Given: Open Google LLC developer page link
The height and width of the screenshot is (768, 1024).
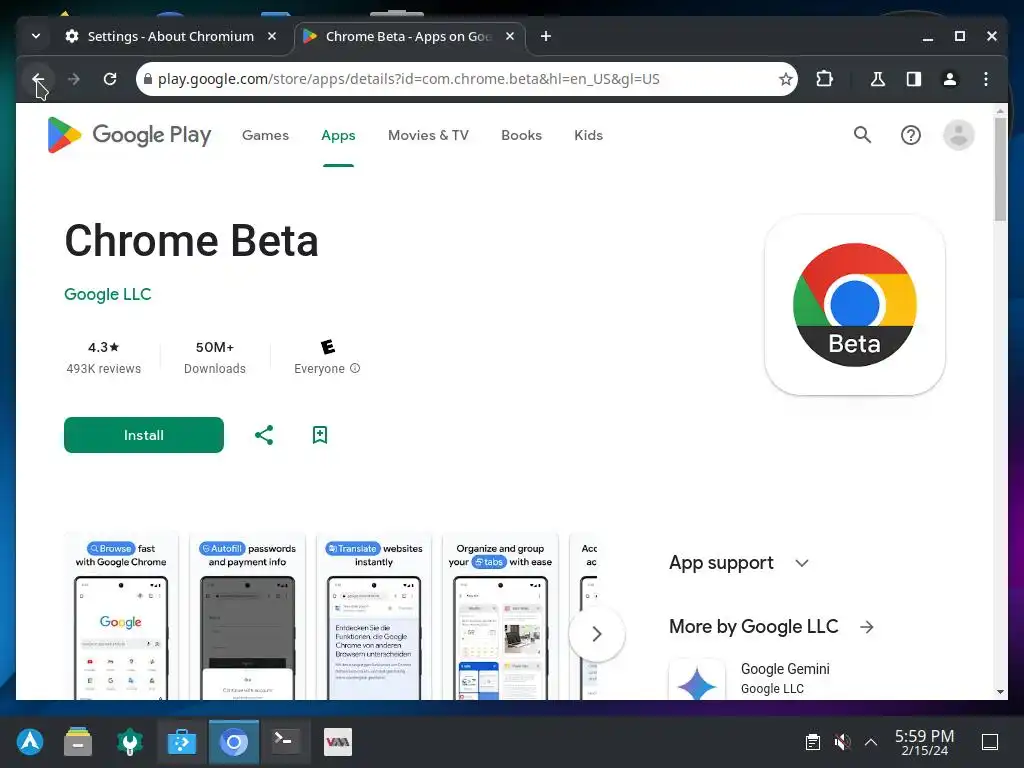Looking at the screenshot, I should coord(108,294).
